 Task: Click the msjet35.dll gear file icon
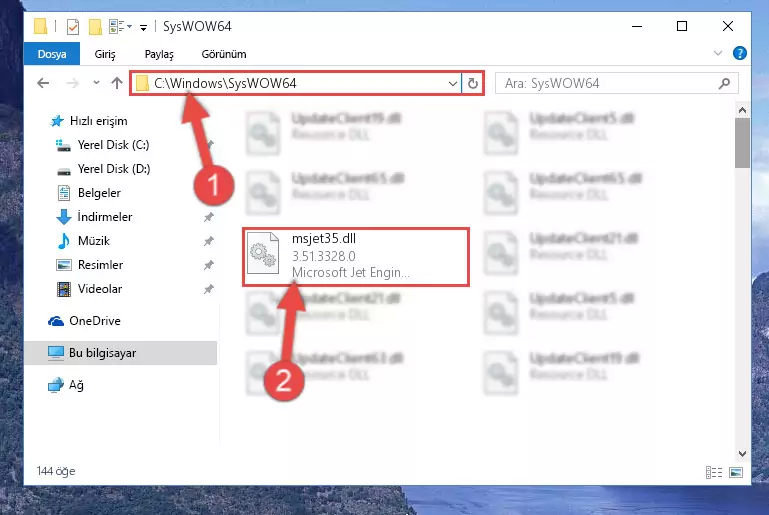[263, 253]
